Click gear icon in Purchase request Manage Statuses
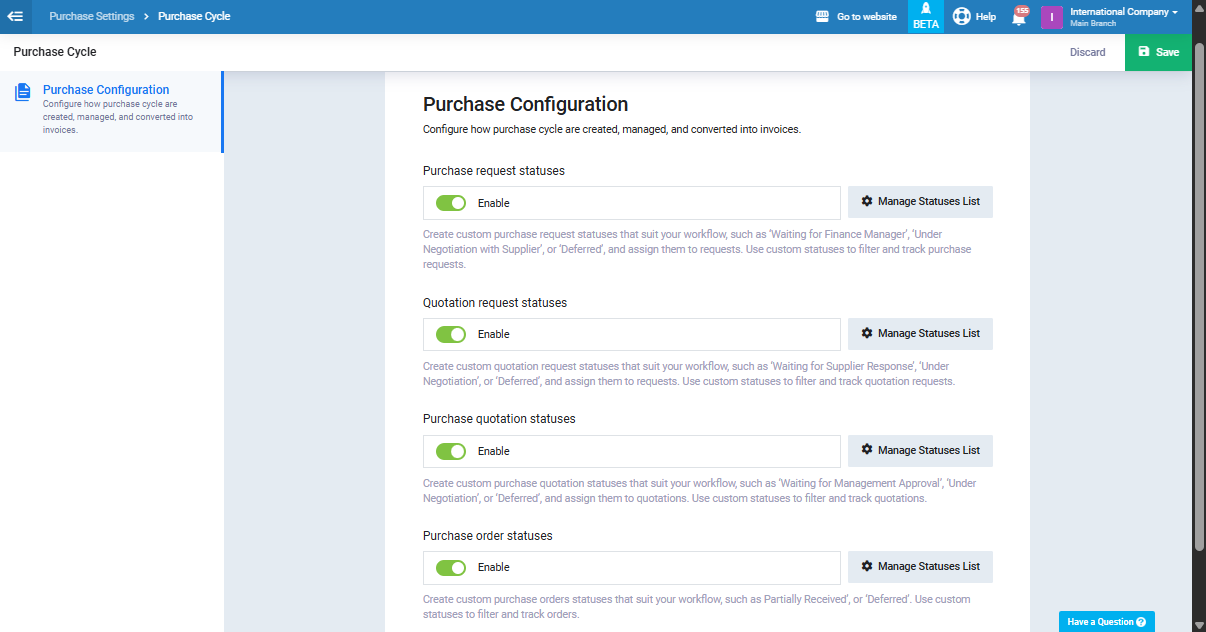 click(867, 202)
